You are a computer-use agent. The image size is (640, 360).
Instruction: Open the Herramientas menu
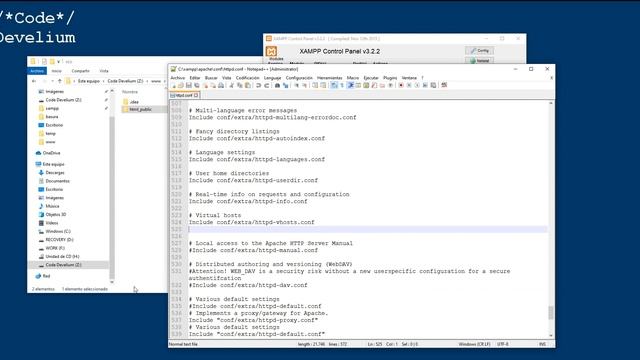[x=329, y=78]
